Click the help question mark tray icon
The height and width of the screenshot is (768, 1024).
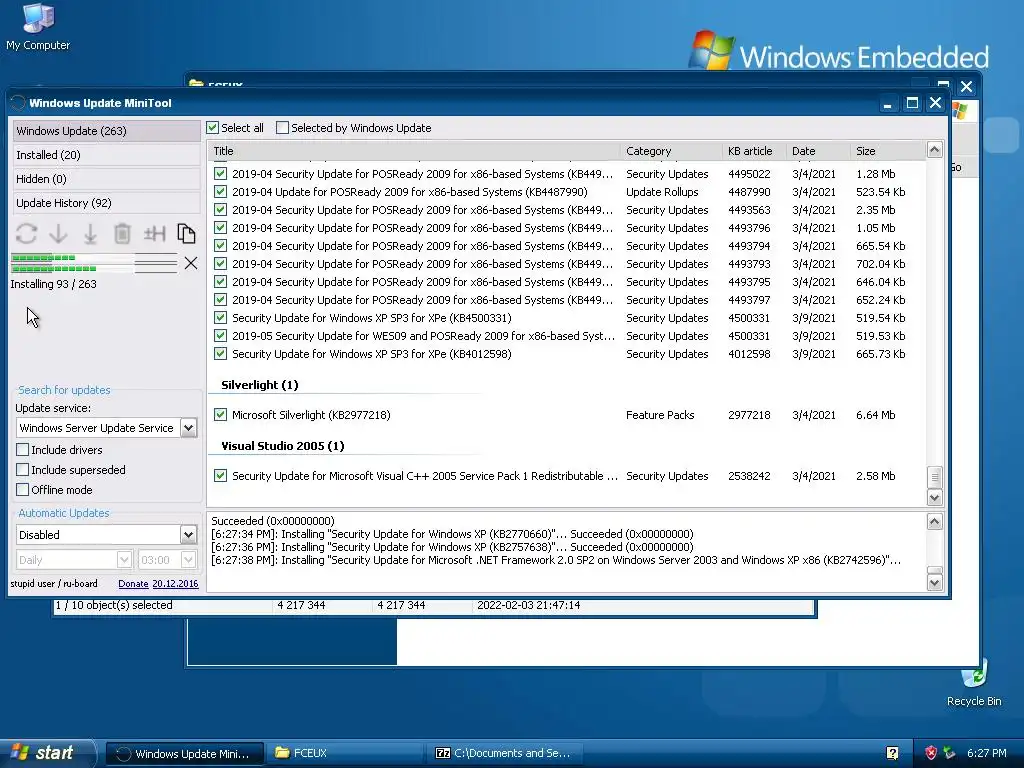coord(892,753)
